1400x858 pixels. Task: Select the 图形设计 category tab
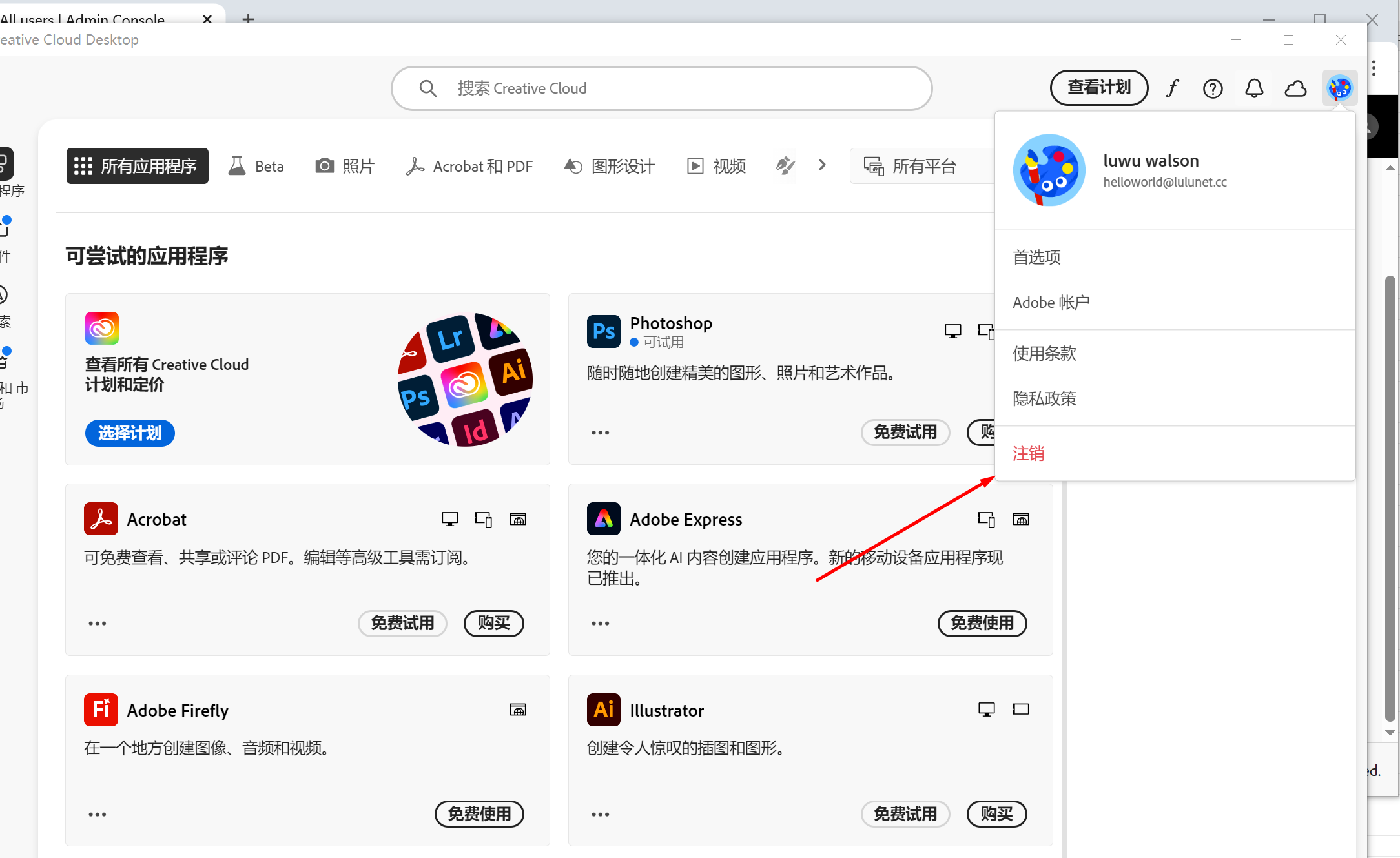[610, 166]
